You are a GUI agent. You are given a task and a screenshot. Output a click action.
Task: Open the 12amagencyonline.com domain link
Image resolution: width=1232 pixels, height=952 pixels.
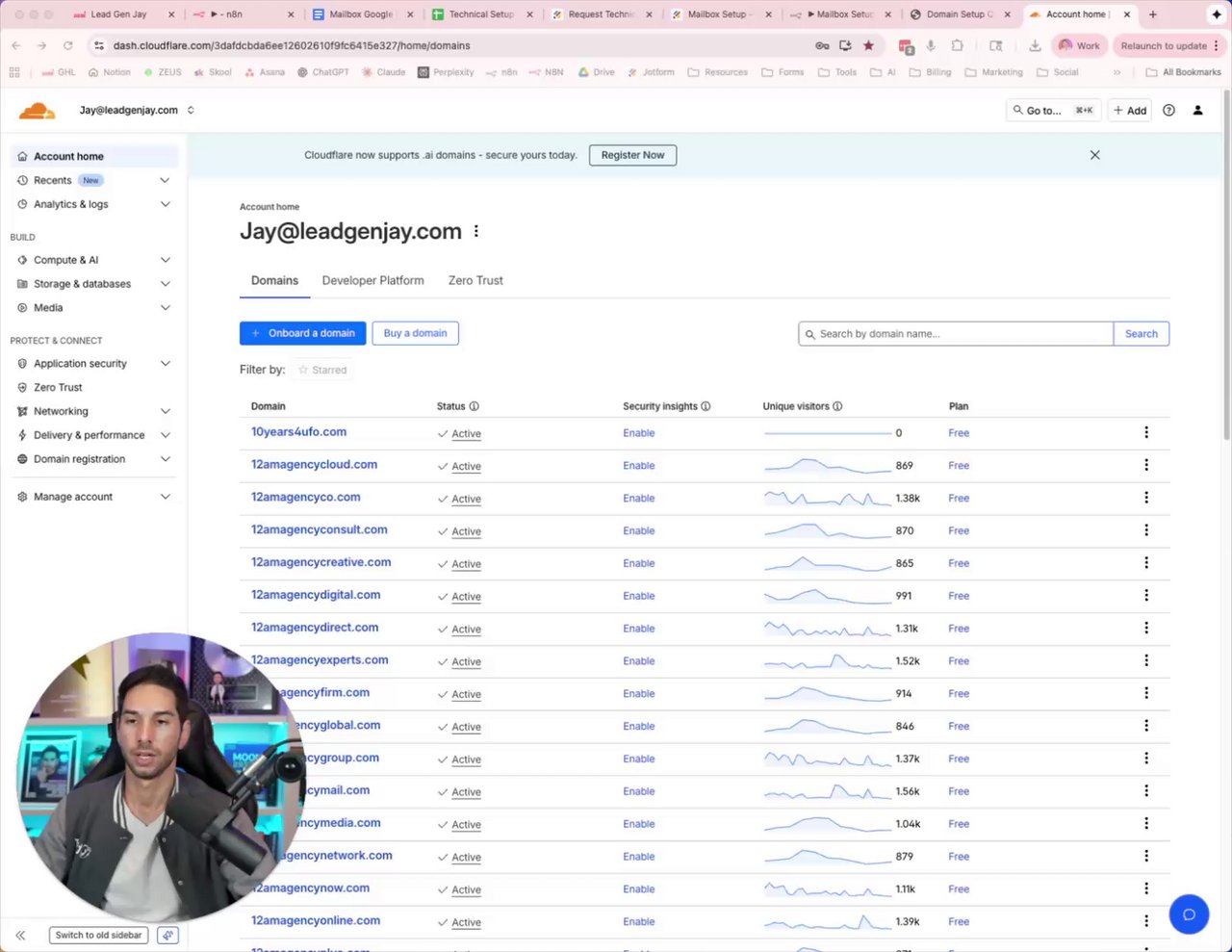click(316, 920)
